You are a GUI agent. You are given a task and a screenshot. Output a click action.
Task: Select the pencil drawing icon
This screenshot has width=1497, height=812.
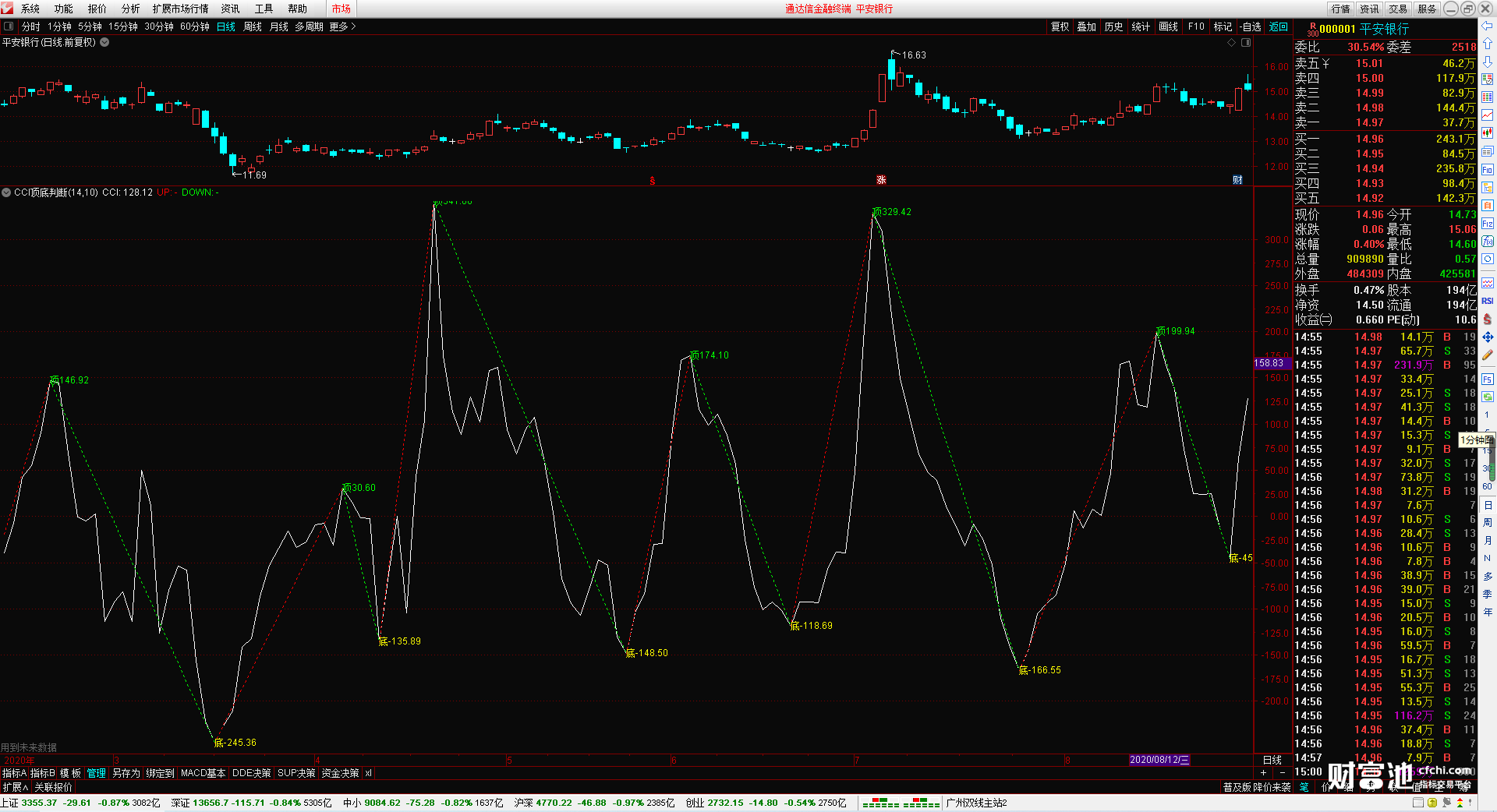pos(1488,355)
